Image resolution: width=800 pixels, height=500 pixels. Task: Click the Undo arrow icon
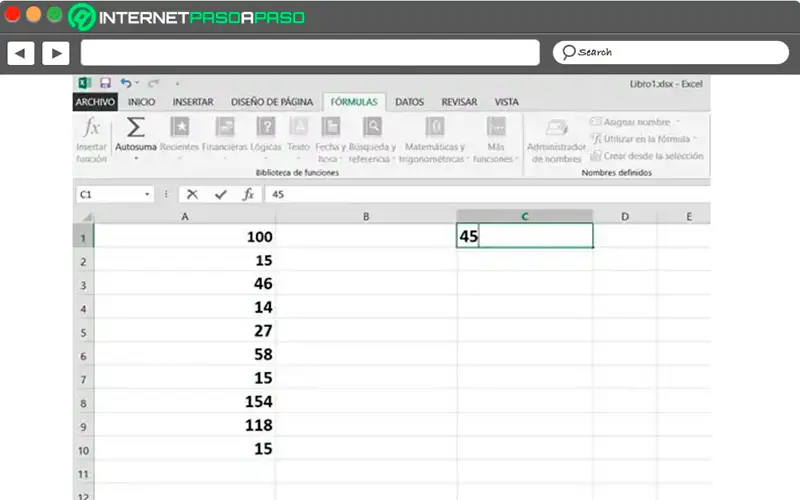point(126,83)
